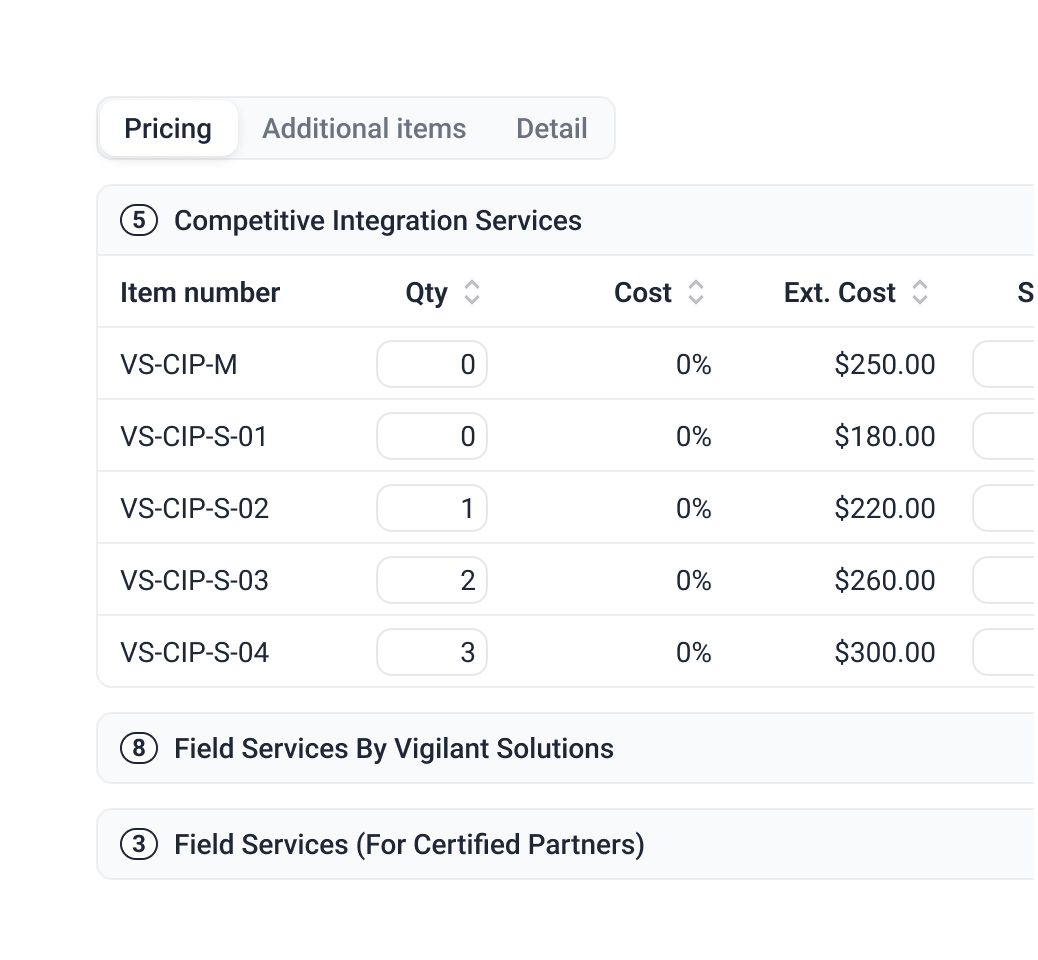Collapse the Competitive Integration Services section

click(x=378, y=220)
